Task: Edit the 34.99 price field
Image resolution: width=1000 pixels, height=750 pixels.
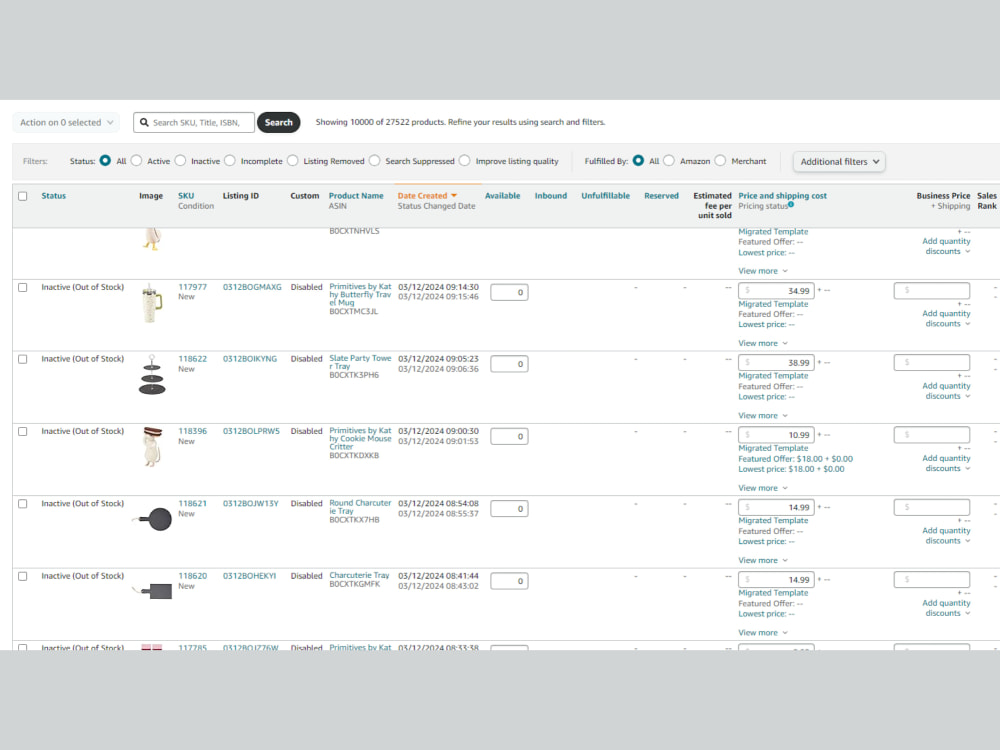Action: pyautogui.click(x=776, y=291)
